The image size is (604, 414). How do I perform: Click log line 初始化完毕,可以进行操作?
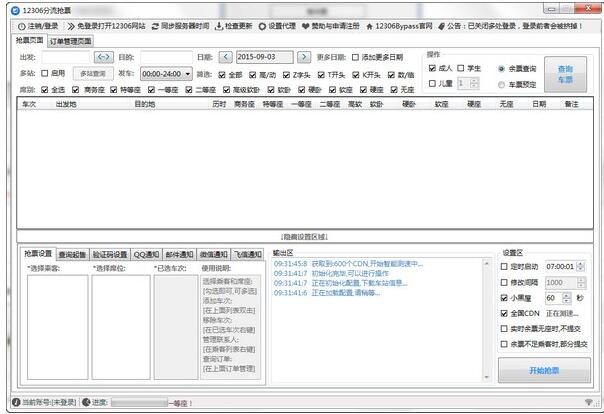click(x=331, y=273)
